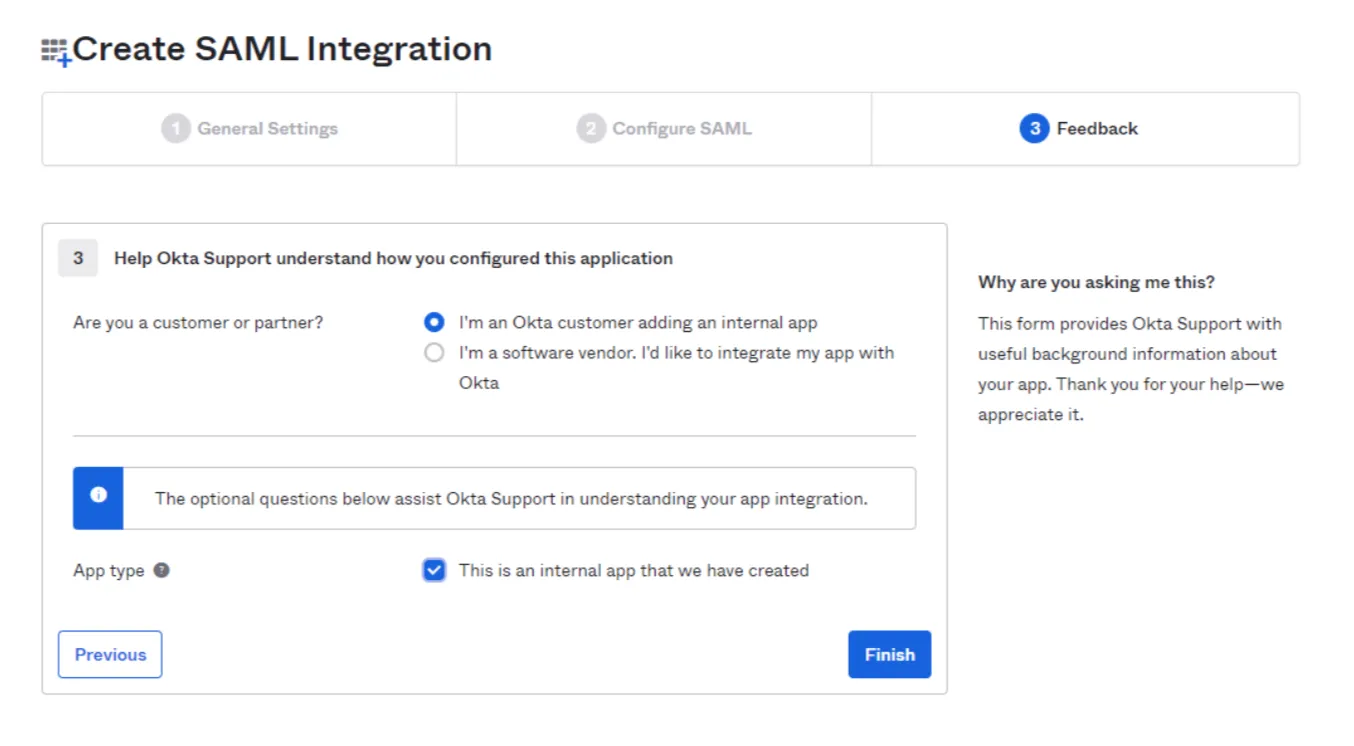Open the Configure SAML step
1354x746 pixels.
point(663,128)
